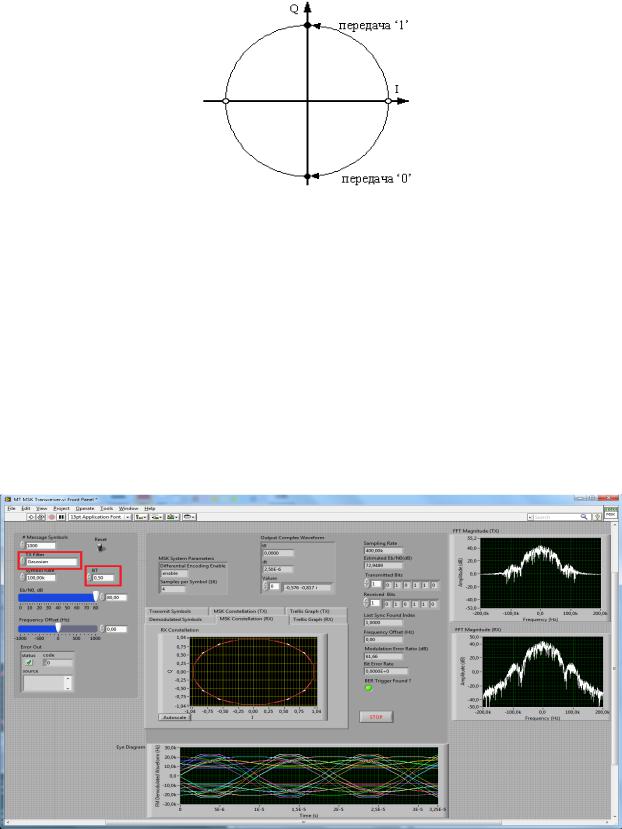Image resolution: width=622 pixels, height=829 pixels.
Task: Open the View menu
Action: click(41, 508)
